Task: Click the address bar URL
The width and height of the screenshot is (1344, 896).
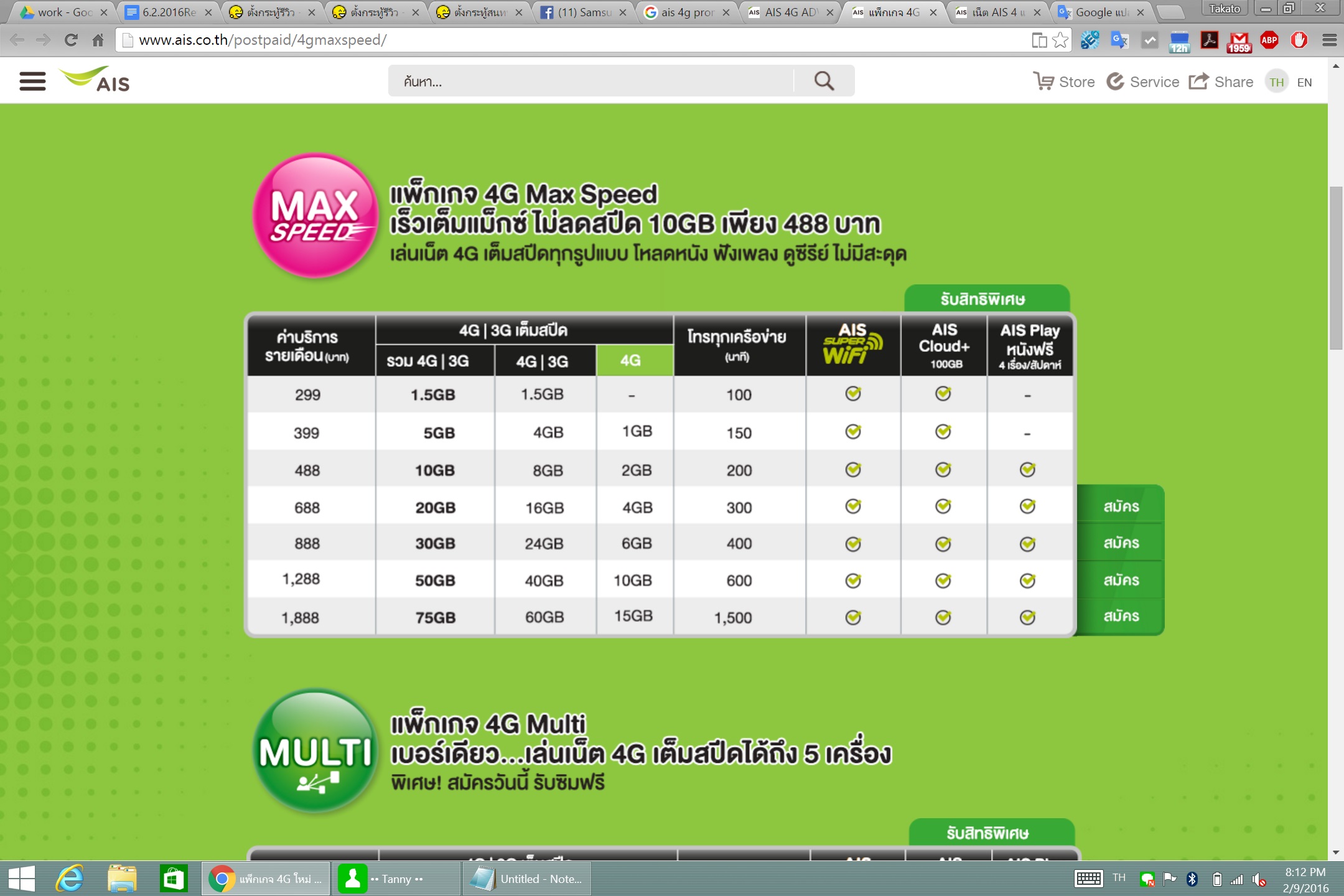Action: [x=263, y=40]
